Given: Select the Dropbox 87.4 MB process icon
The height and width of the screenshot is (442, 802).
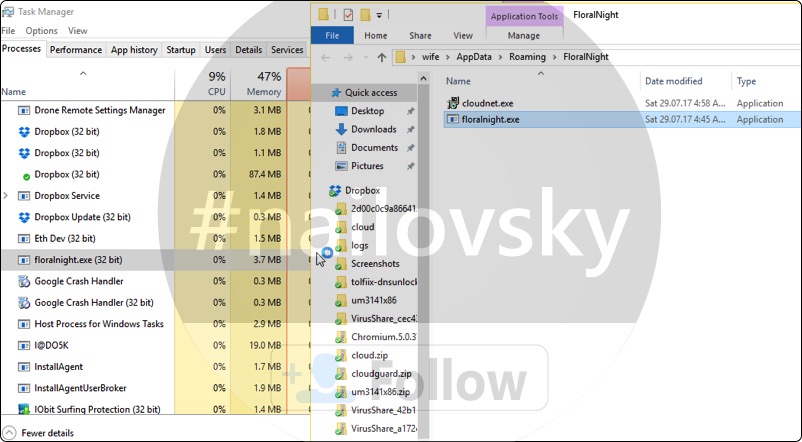Looking at the screenshot, I should click(26, 176).
